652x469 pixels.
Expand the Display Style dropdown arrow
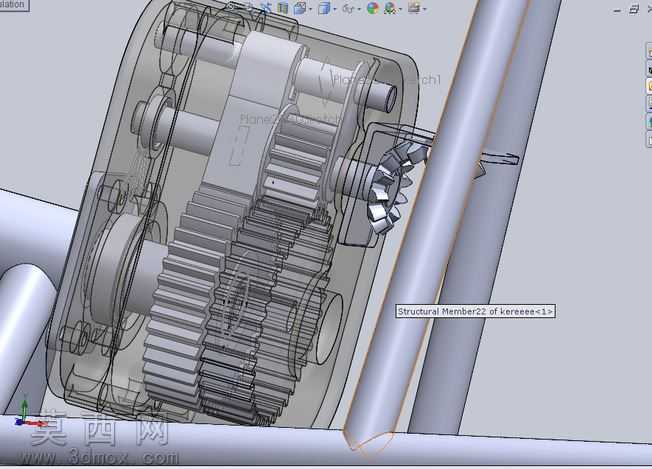tap(335, 9)
